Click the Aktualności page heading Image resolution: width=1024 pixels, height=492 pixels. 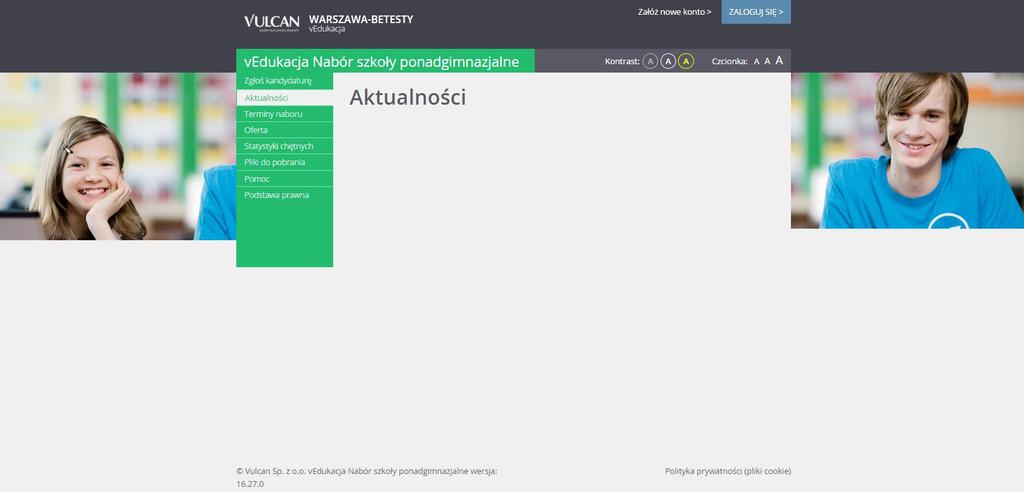pyautogui.click(x=408, y=97)
